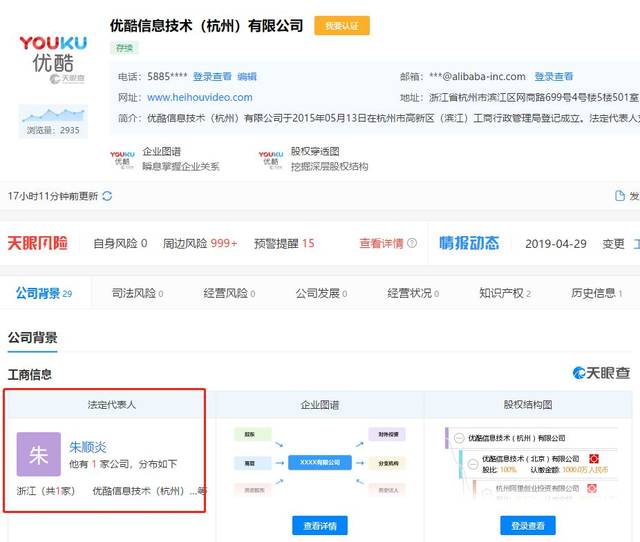Collapse the 优酷信息技术（杭州）有限公司 tree node
Image resolution: width=640 pixels, height=542 pixels.
459,438
